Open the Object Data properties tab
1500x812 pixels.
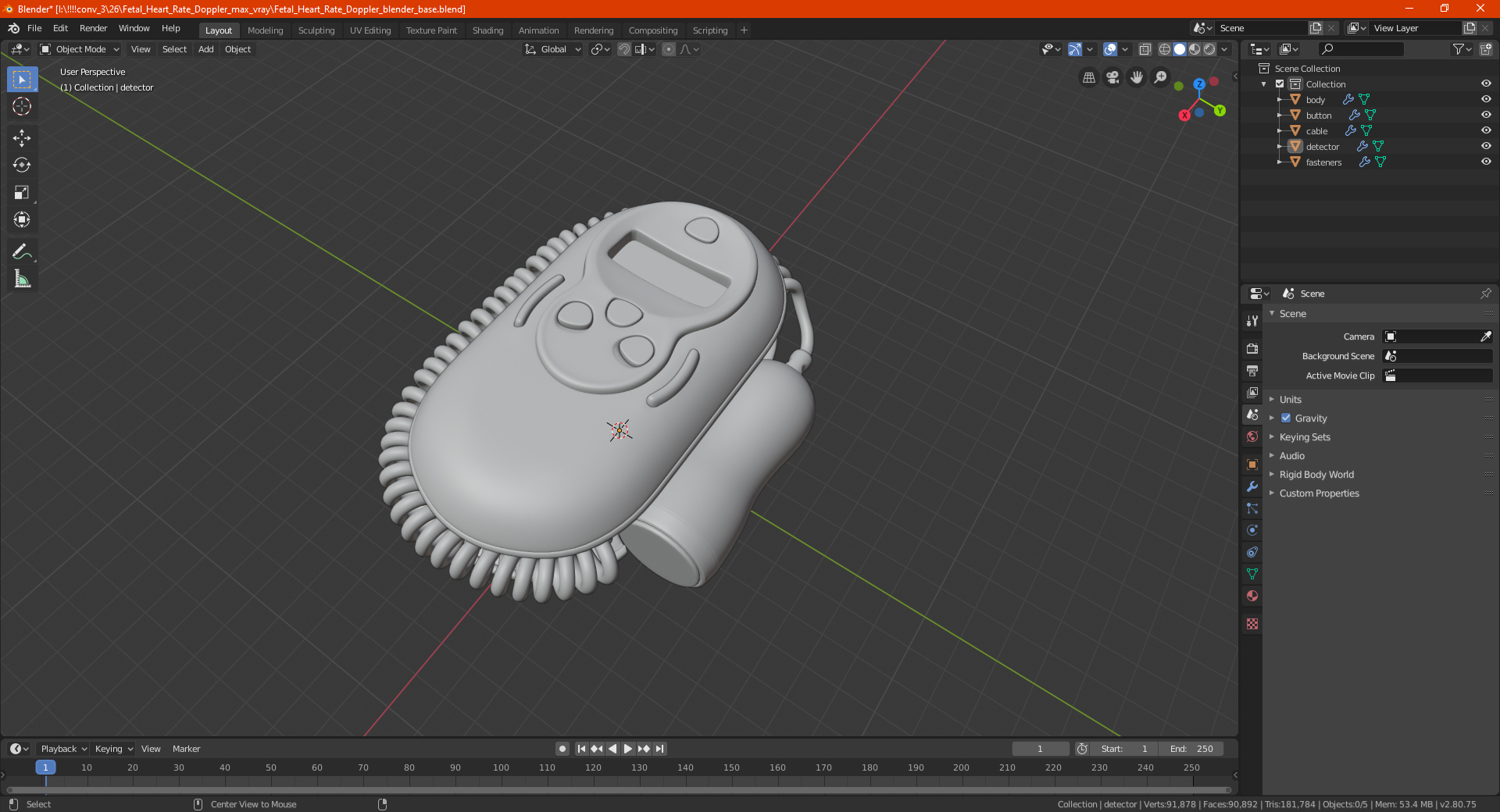(x=1252, y=574)
